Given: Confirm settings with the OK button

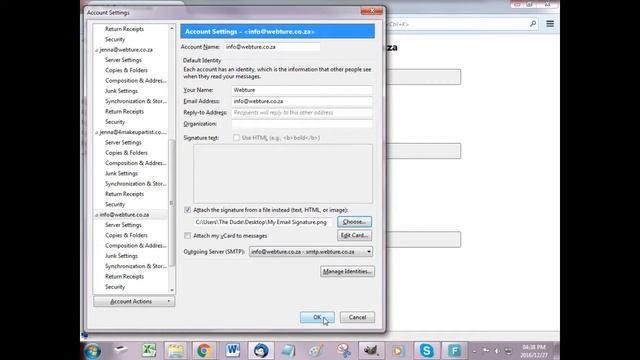Looking at the screenshot, I should 317,317.
